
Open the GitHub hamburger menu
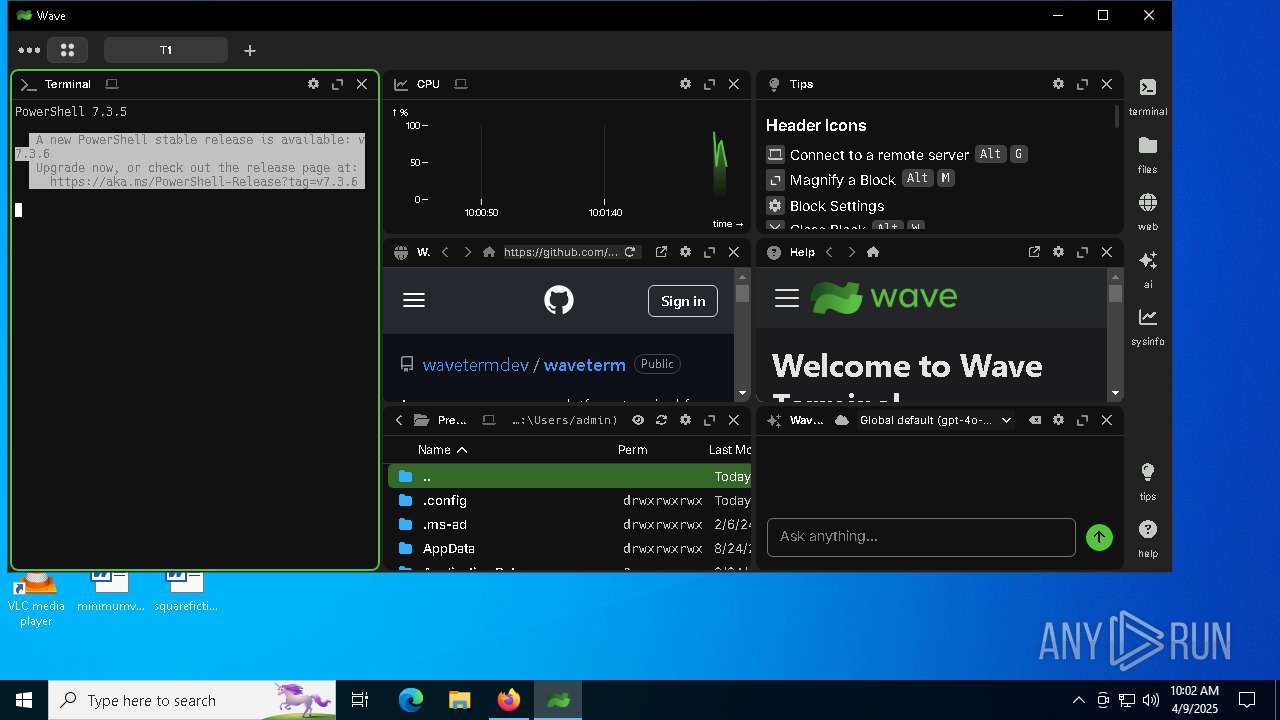point(414,300)
